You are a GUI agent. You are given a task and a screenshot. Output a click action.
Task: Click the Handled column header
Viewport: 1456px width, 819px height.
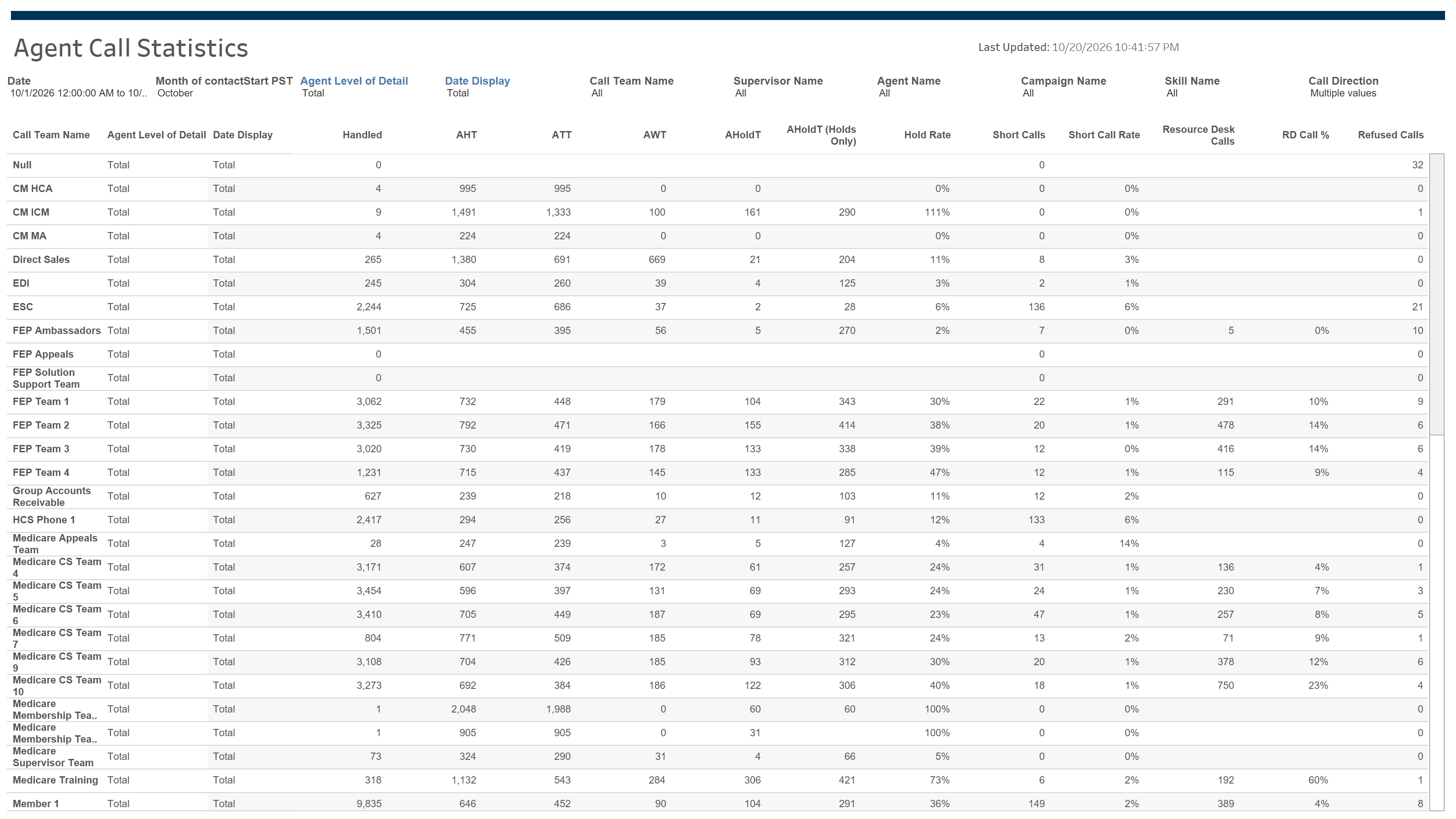[362, 135]
